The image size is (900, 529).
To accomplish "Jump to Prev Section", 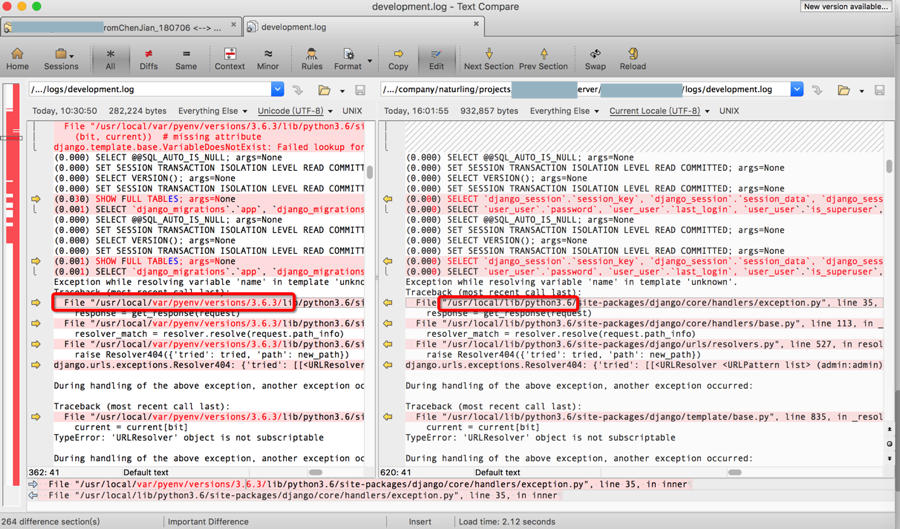I will click(543, 58).
